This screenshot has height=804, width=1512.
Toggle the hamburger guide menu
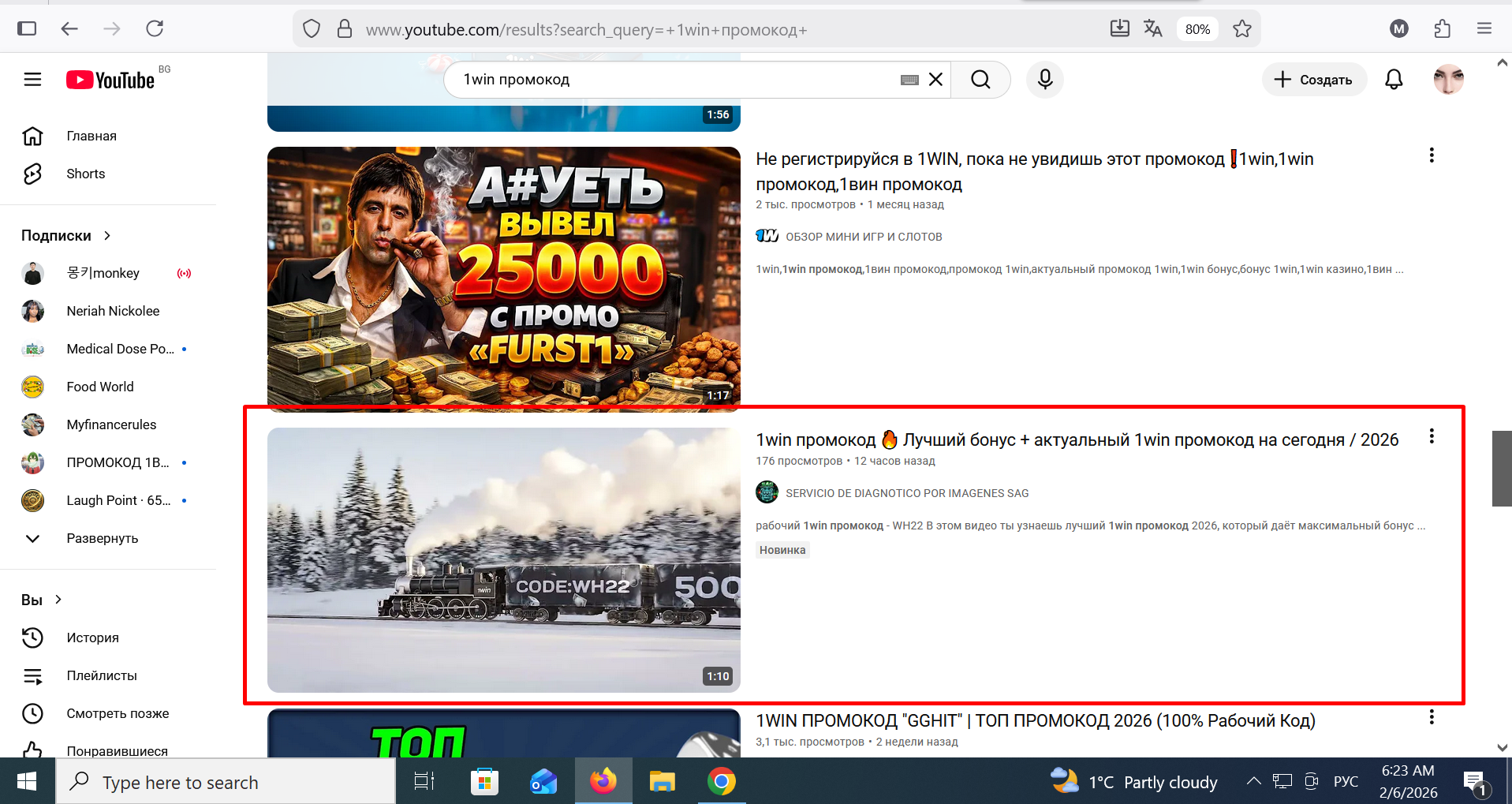point(32,80)
